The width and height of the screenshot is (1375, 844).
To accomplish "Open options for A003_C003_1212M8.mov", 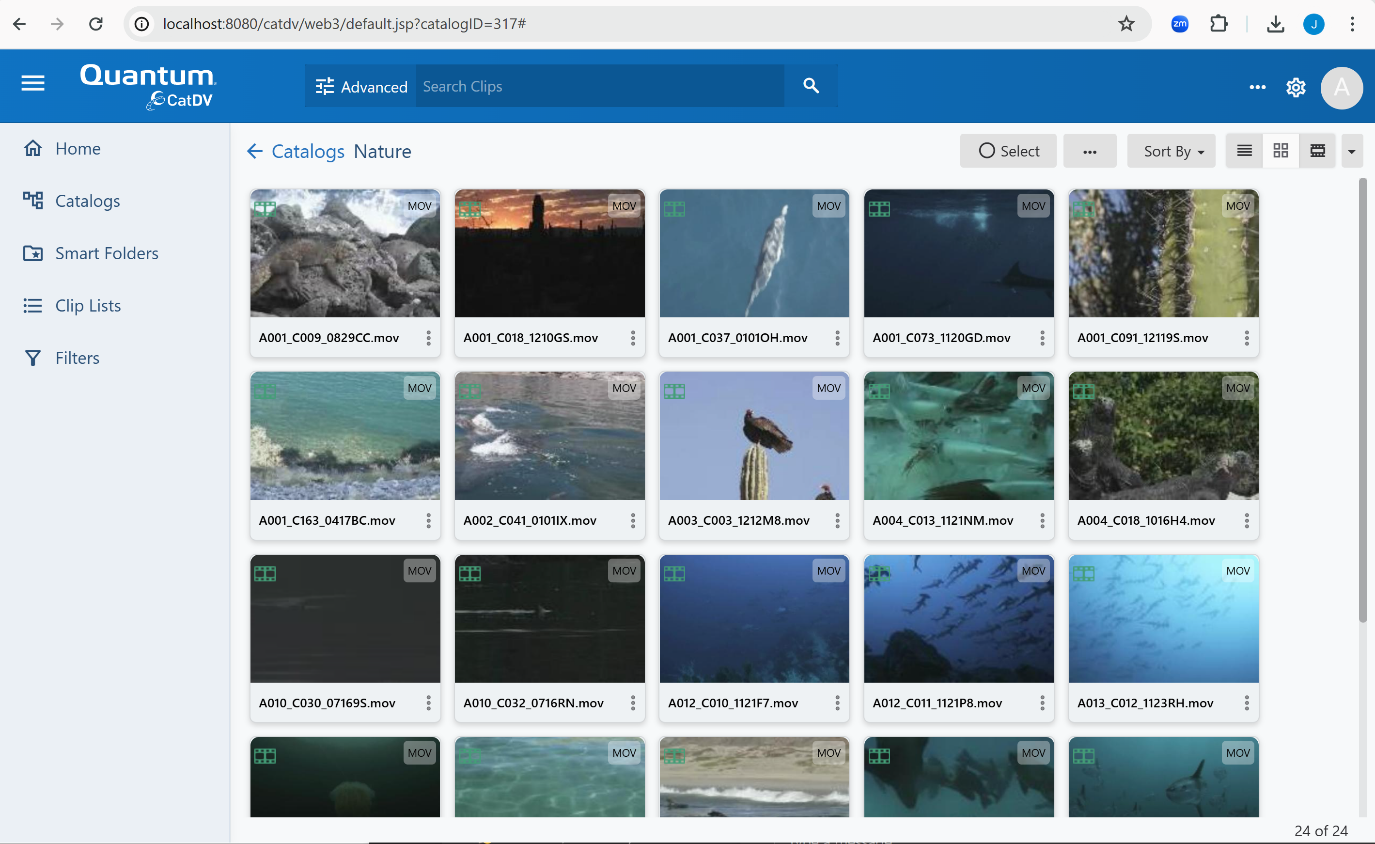I will click(x=838, y=521).
